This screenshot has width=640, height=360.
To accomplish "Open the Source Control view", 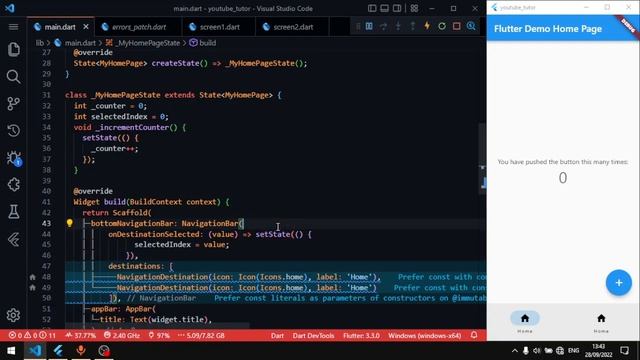I will (x=13, y=103).
